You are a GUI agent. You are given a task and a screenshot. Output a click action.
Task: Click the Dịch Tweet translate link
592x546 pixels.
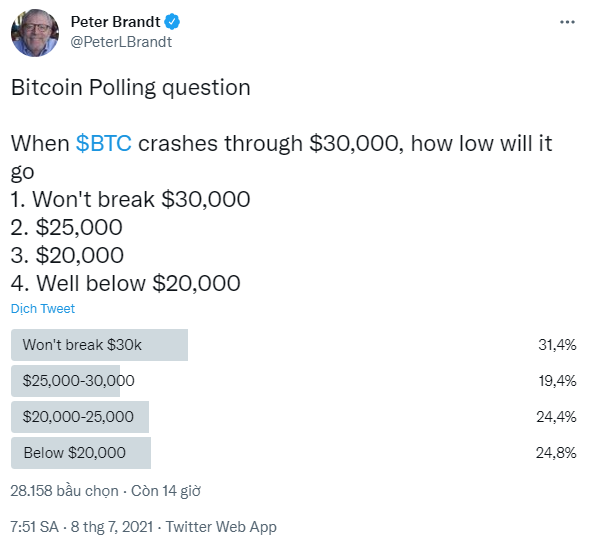(x=43, y=308)
